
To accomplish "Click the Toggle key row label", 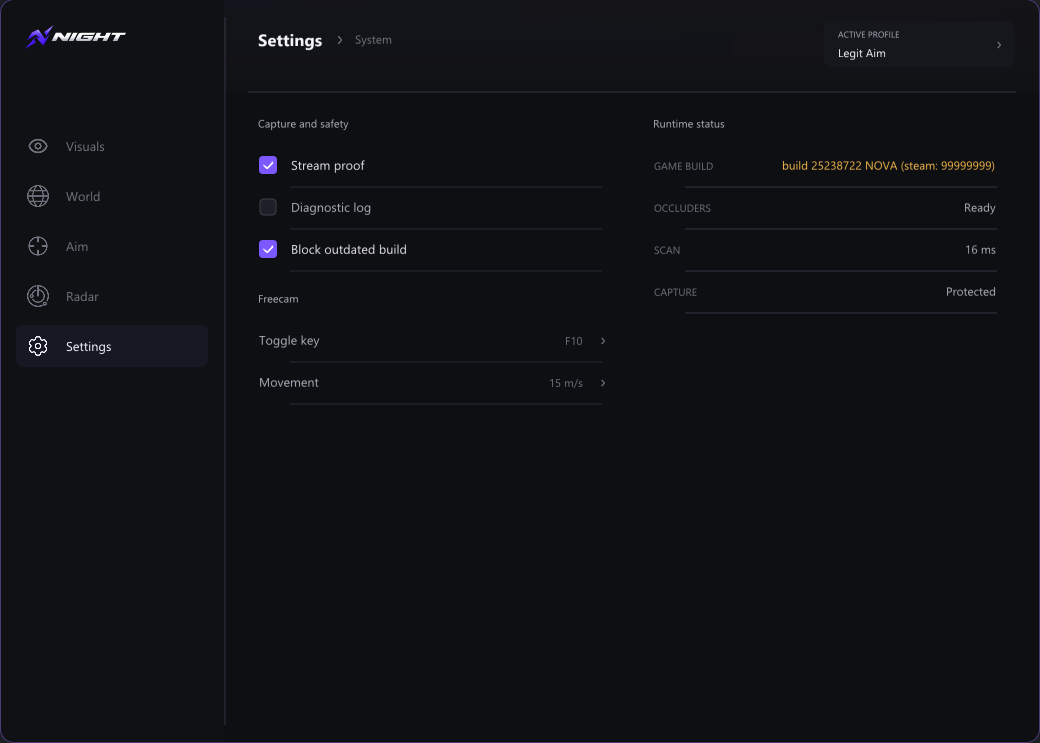I will [289, 341].
